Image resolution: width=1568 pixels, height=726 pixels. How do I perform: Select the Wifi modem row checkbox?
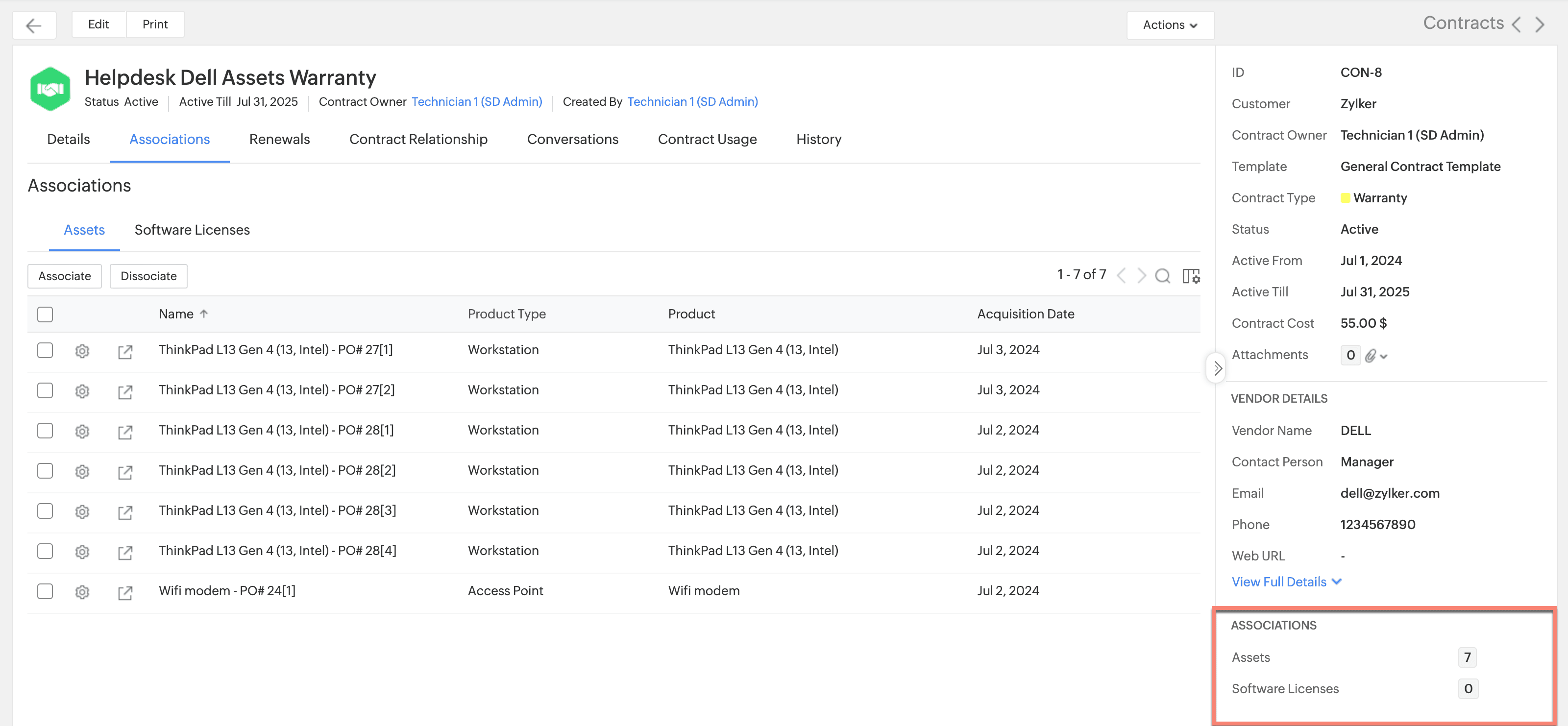click(x=45, y=591)
